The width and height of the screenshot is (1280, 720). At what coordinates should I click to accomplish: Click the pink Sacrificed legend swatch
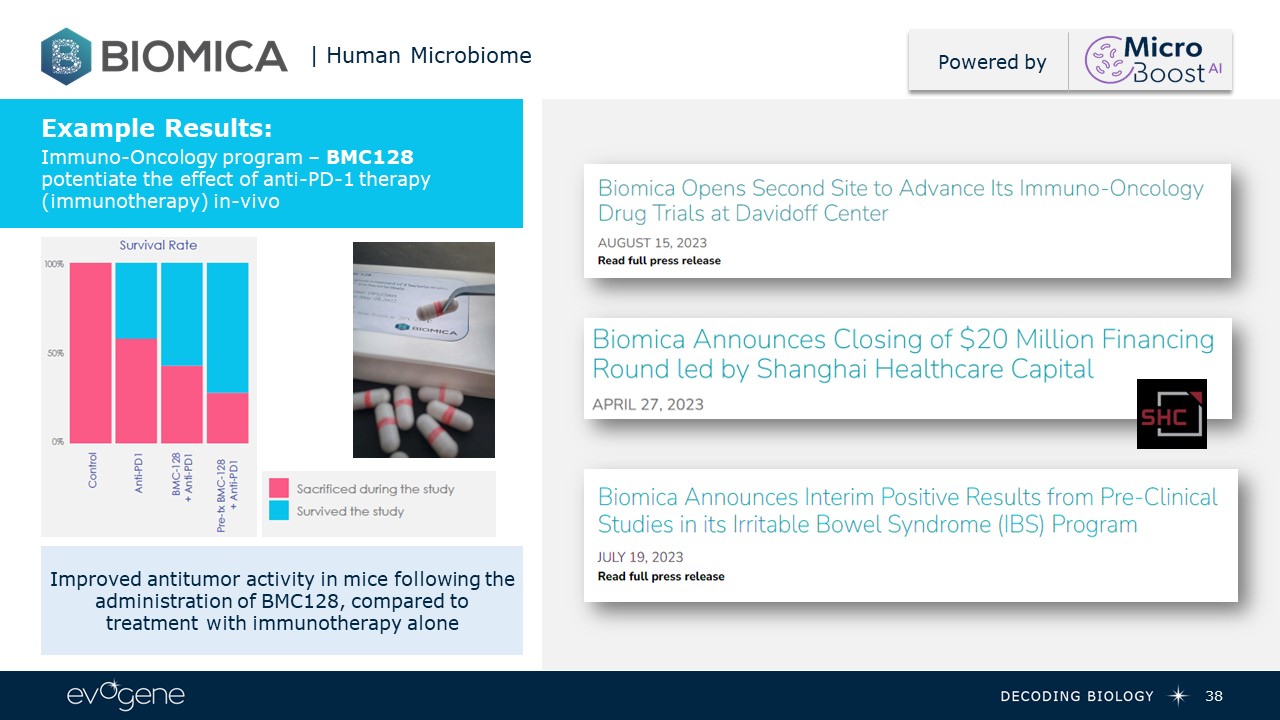pos(279,488)
